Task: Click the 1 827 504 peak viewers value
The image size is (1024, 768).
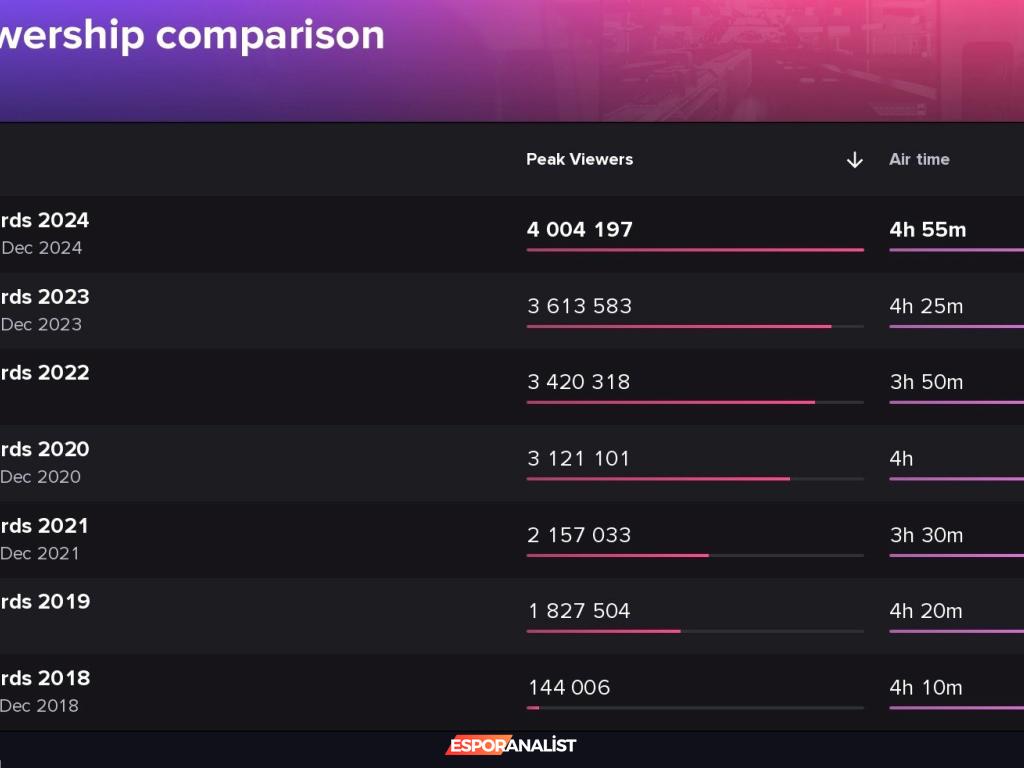Action: click(579, 611)
